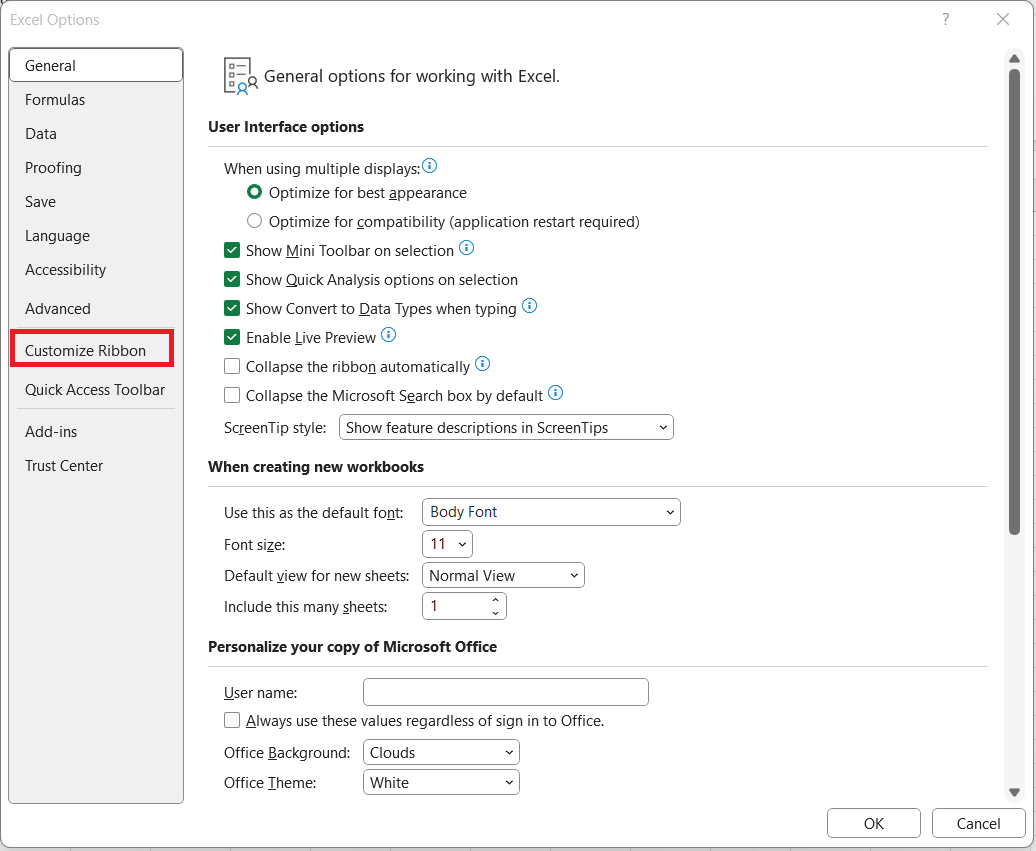This screenshot has height=851, width=1036.
Task: Click the Help question mark icon
Action: 945,19
